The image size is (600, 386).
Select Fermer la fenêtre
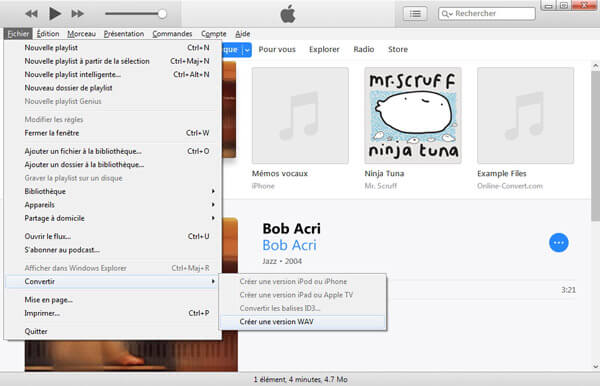112,133
